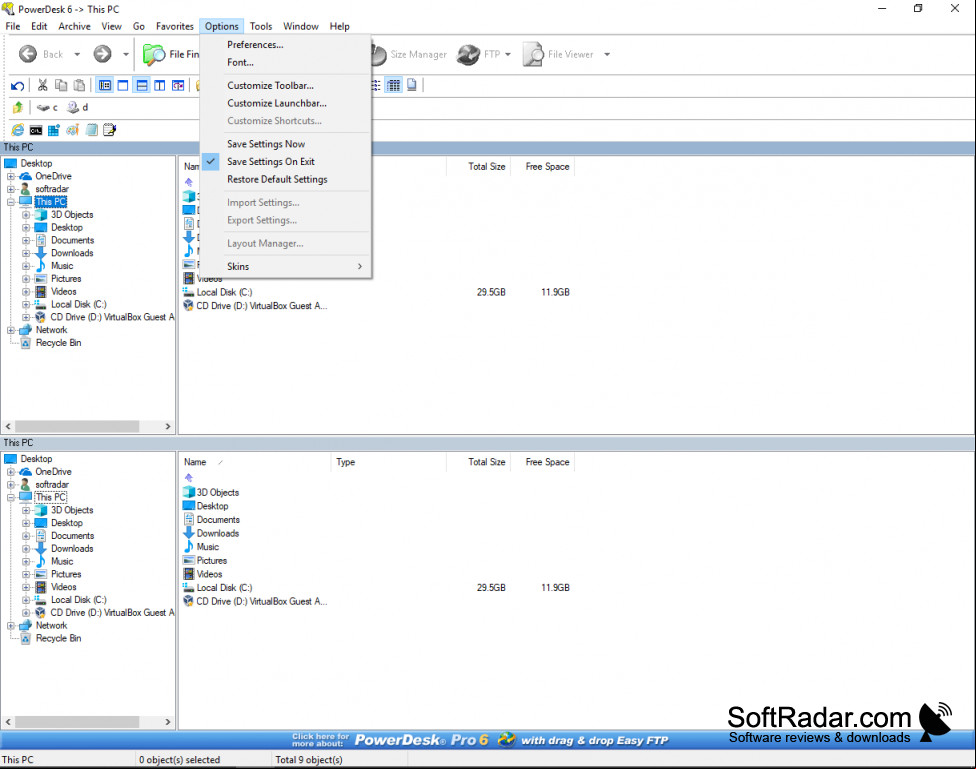The image size is (976, 769).
Task: Select Recycle Bin in the lower folder tree
Action: click(59, 638)
